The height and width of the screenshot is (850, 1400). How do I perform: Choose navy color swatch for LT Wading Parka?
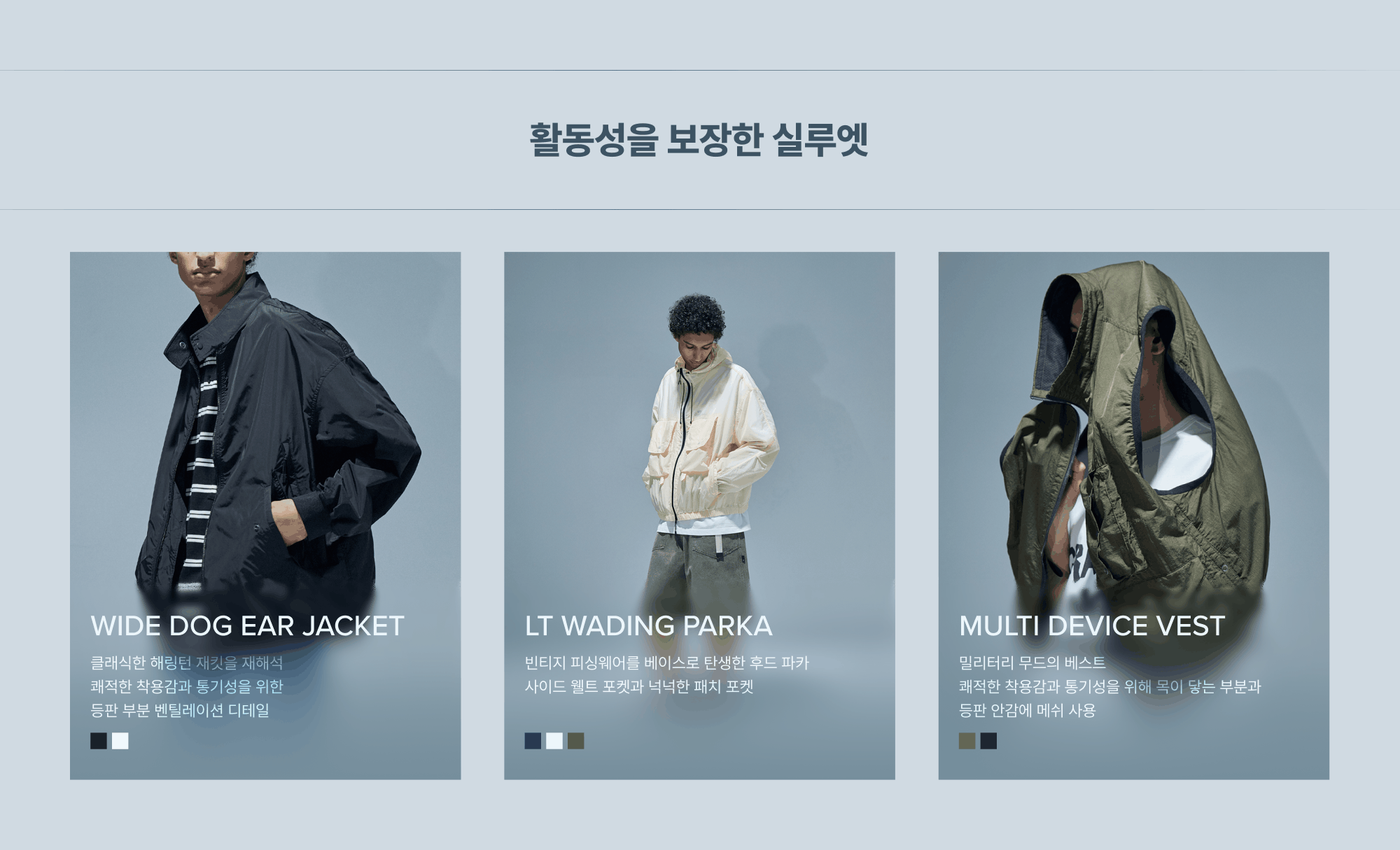click(533, 741)
